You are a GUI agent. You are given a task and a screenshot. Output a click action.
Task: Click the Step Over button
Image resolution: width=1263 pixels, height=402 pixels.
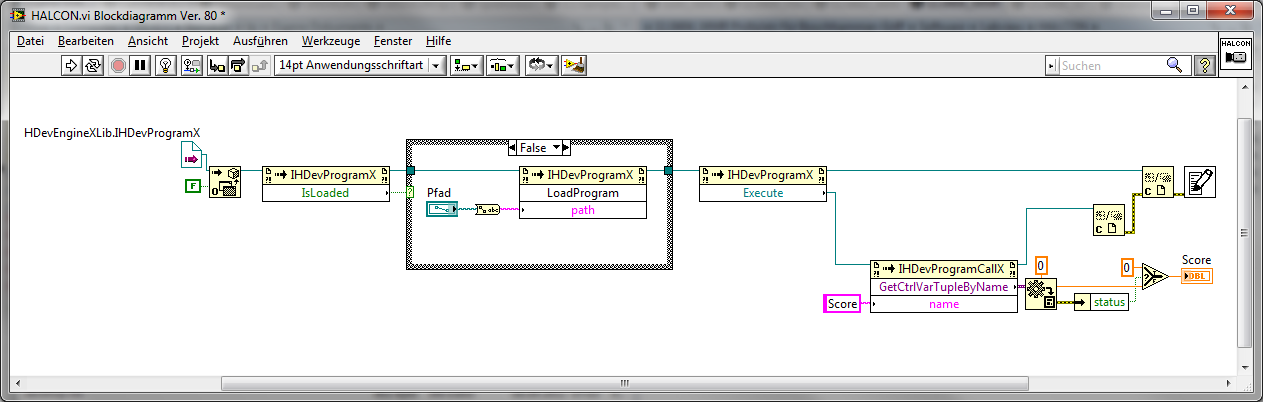point(238,65)
